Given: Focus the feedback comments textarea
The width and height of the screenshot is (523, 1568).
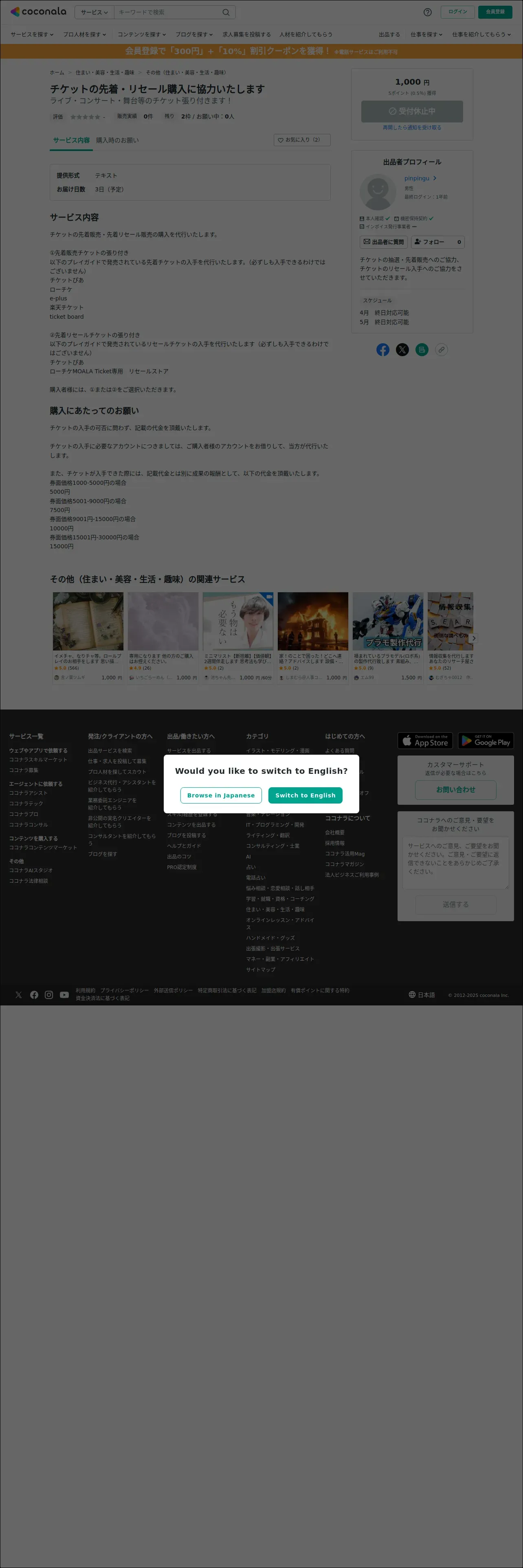Looking at the screenshot, I should pos(455,863).
